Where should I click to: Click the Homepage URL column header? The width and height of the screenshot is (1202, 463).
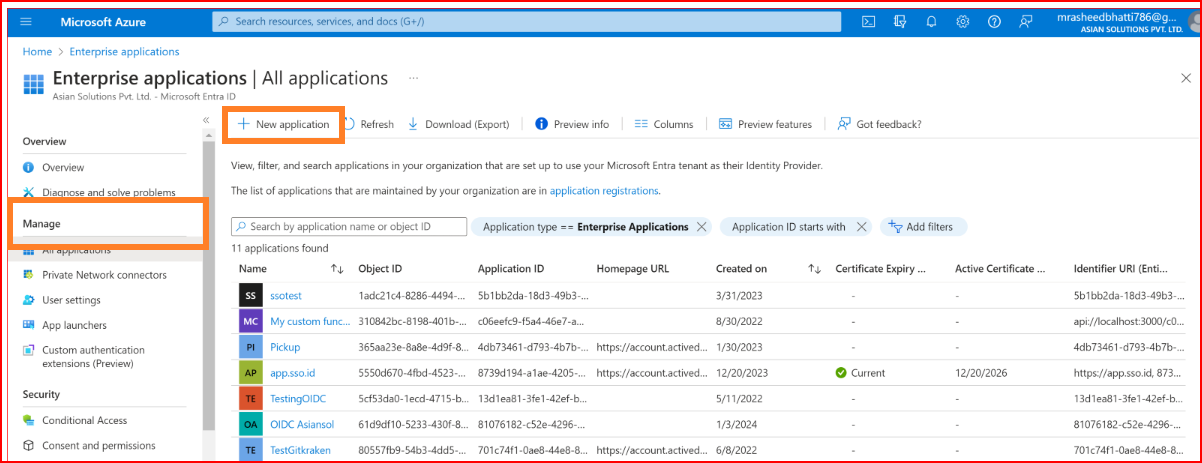point(632,268)
